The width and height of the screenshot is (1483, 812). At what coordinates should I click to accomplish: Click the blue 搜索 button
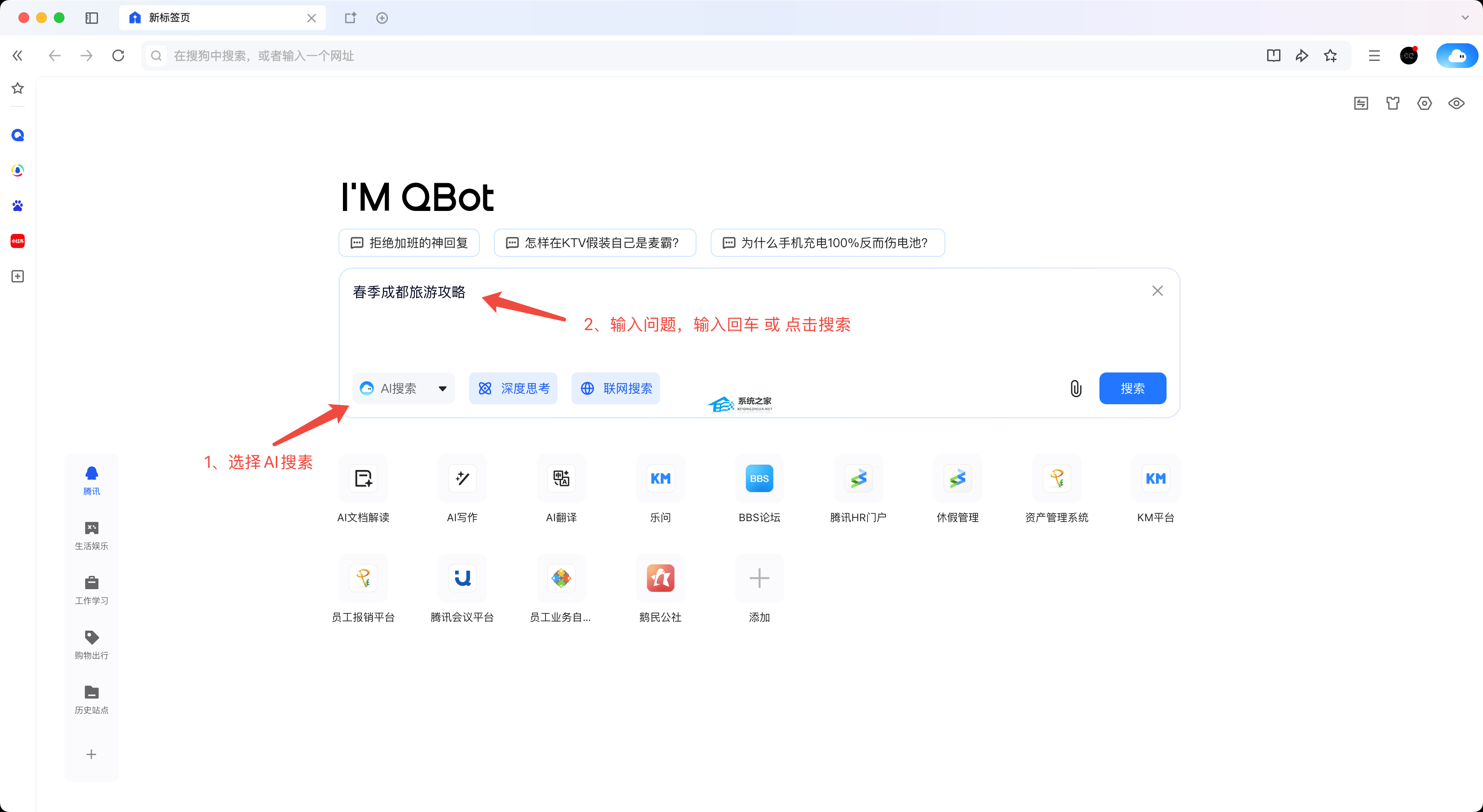pos(1133,388)
